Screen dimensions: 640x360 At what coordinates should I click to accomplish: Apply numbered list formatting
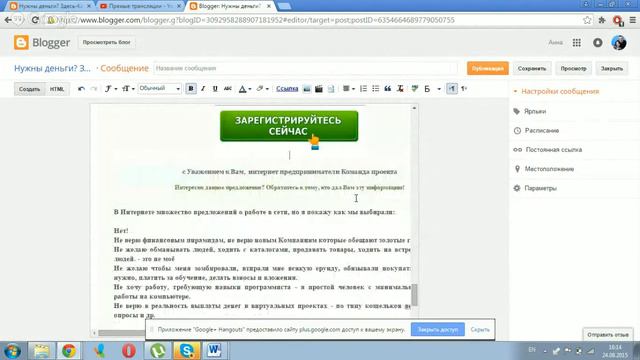click(363, 89)
